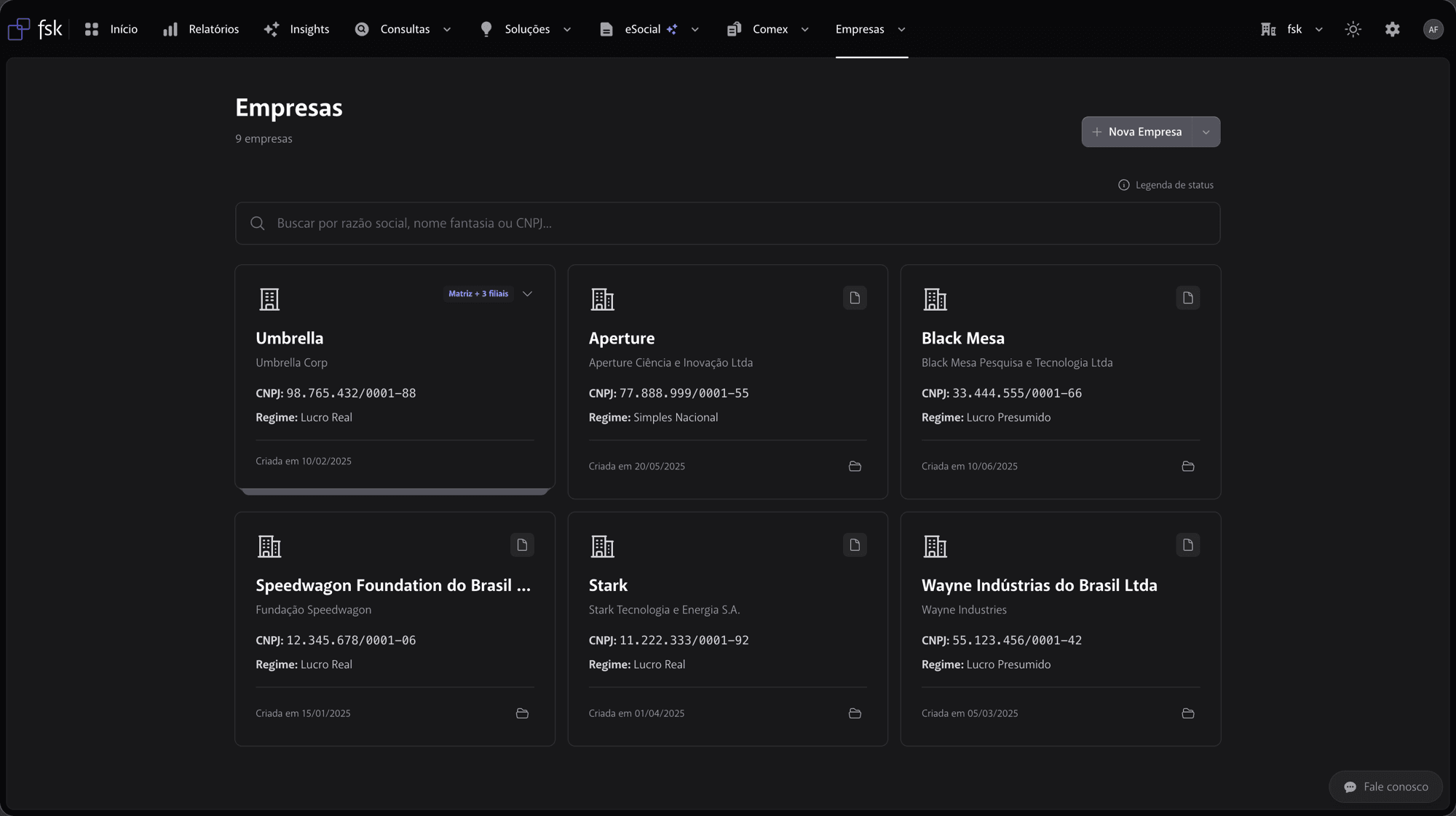
Task: Show Legenda de status
Action: pyautogui.click(x=1166, y=185)
